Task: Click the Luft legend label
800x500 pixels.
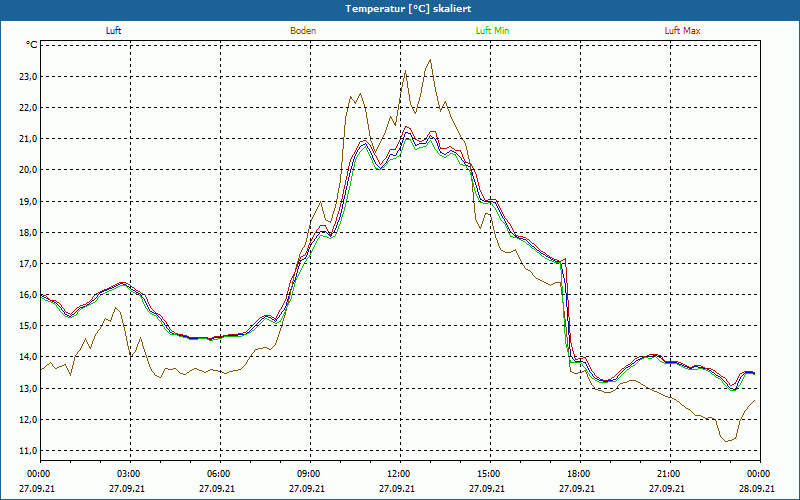Action: tap(113, 31)
